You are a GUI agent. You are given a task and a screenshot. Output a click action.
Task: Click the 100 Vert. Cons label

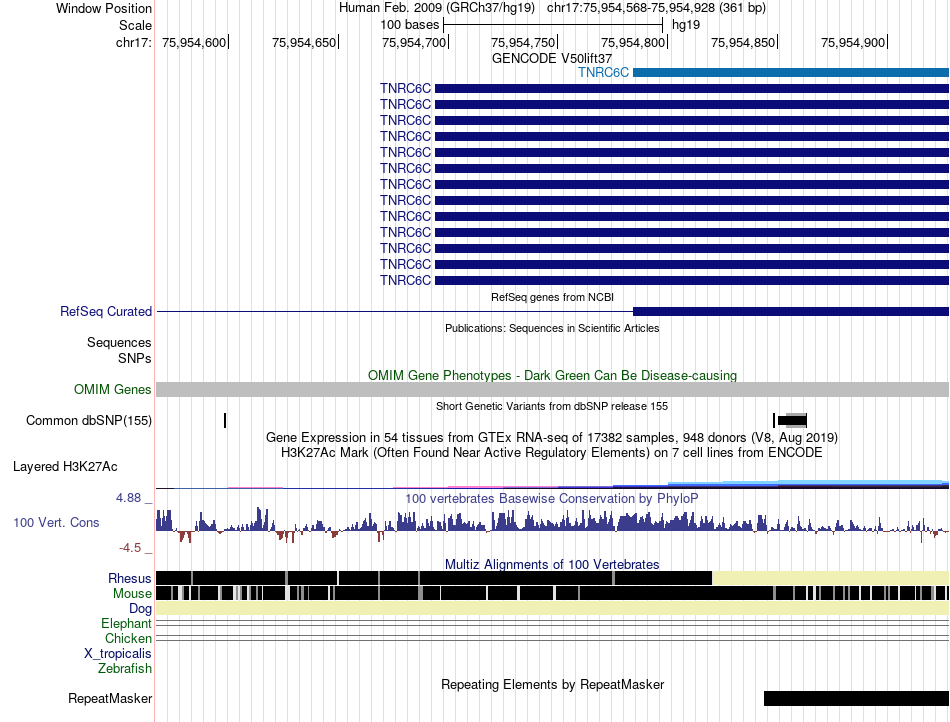pyautogui.click(x=56, y=523)
